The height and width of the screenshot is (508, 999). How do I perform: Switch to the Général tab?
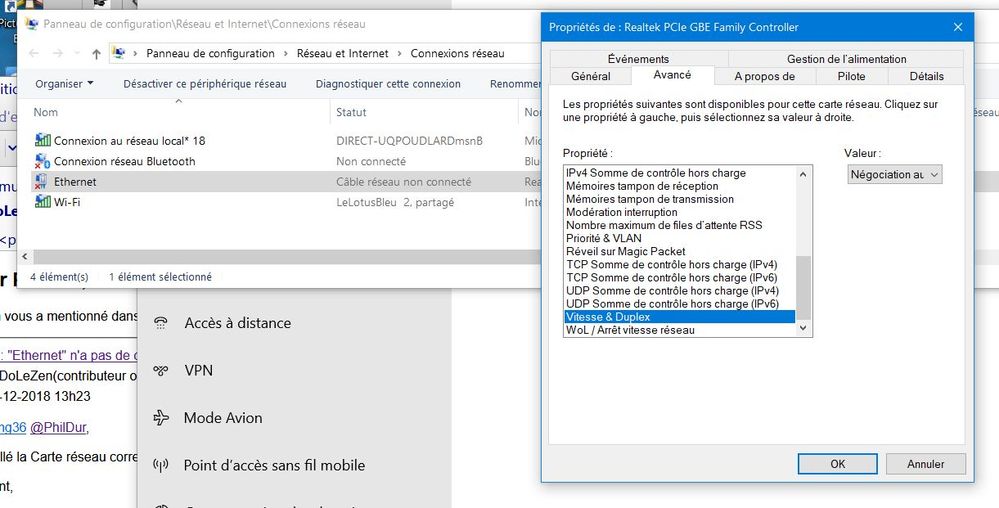[x=590, y=76]
